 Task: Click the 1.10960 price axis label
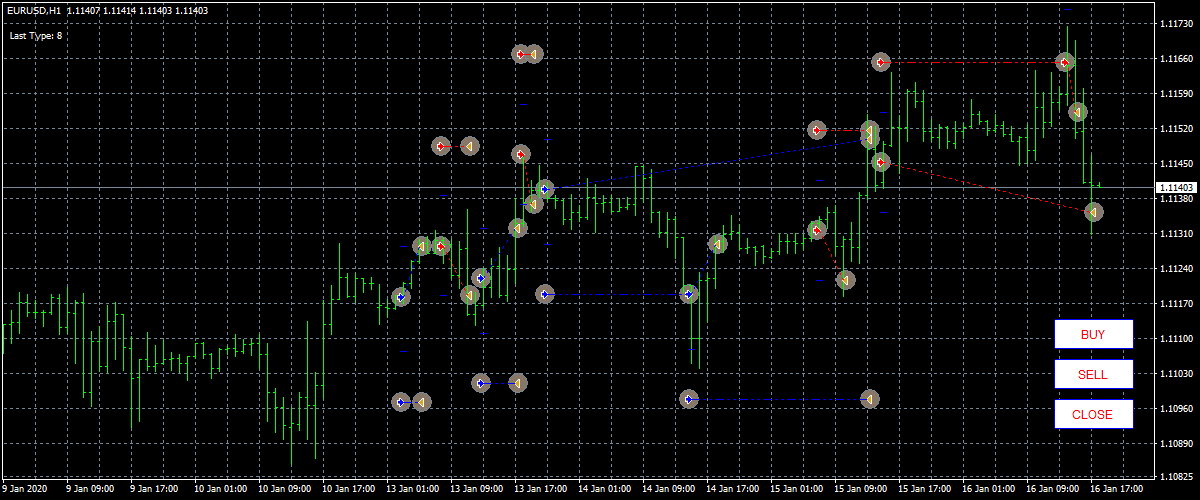[x=1176, y=409]
